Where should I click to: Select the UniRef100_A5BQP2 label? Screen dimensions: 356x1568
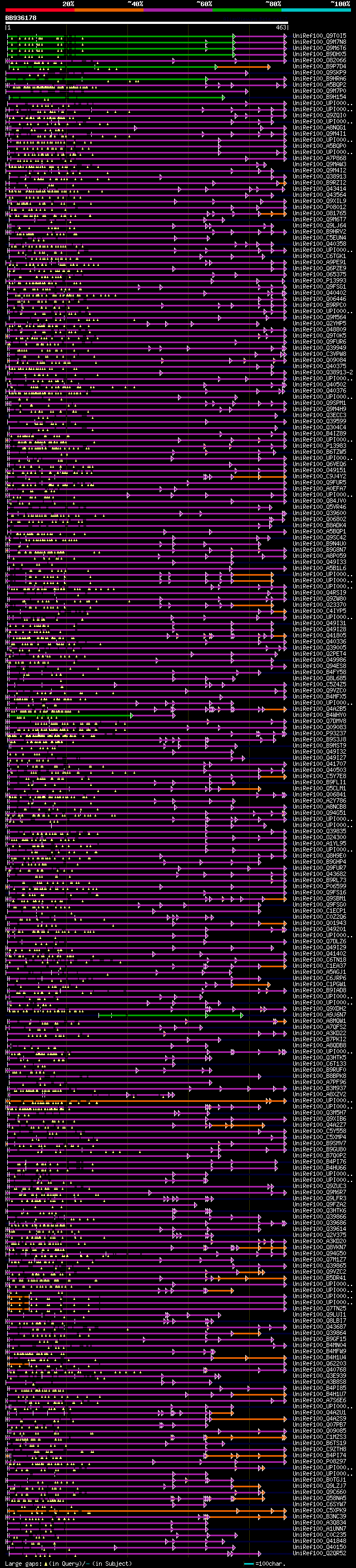[x=319, y=85]
